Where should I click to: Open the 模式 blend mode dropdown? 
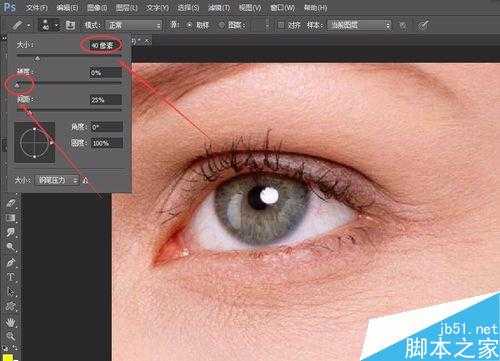point(134,25)
